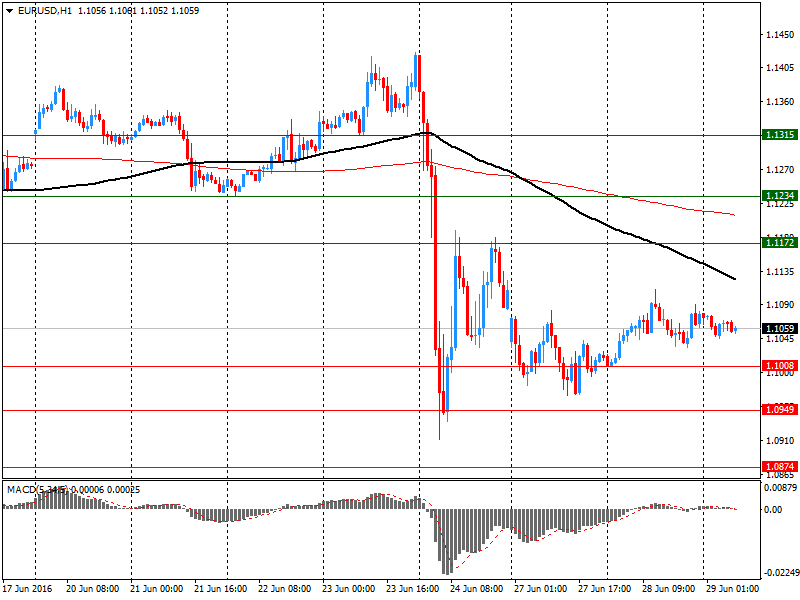This screenshot has width=800, height=600.
Task: Click the 21 Jun 16:00 time label
Action: (220, 588)
